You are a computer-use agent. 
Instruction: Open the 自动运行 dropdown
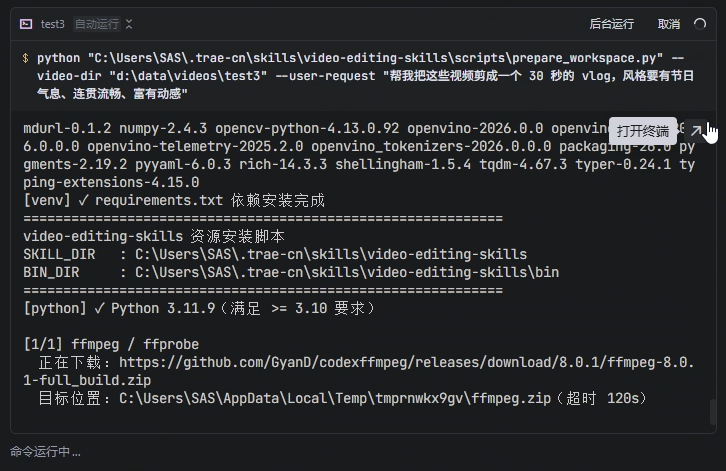coord(103,24)
